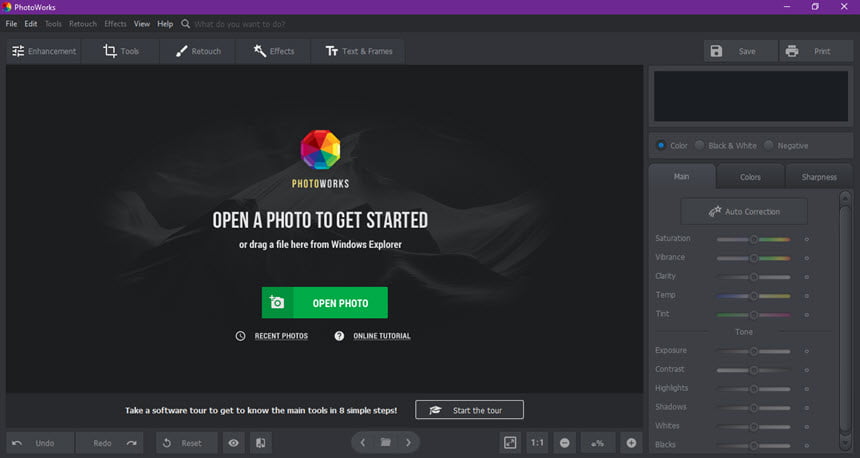
Task: Click the Contrast slider
Action: tap(754, 370)
